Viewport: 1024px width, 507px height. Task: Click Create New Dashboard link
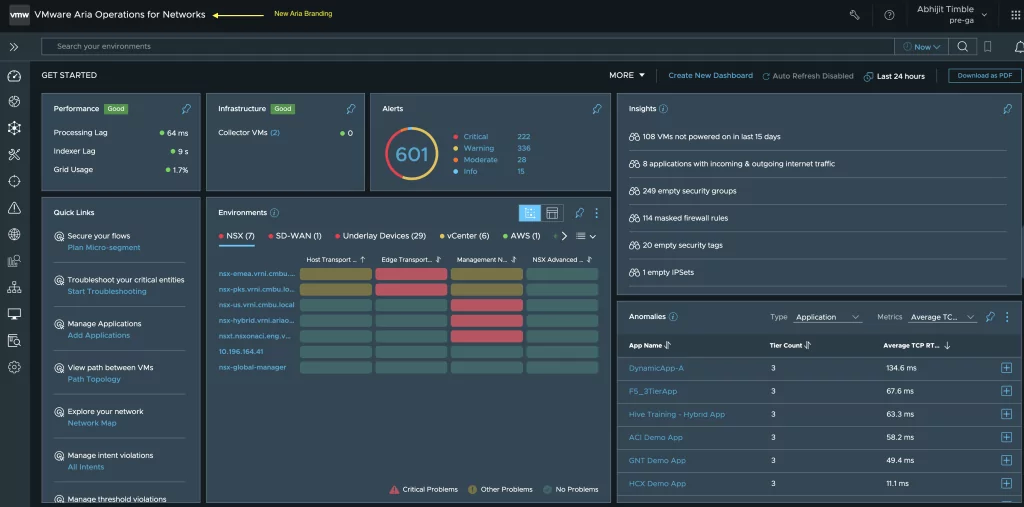[x=711, y=76]
